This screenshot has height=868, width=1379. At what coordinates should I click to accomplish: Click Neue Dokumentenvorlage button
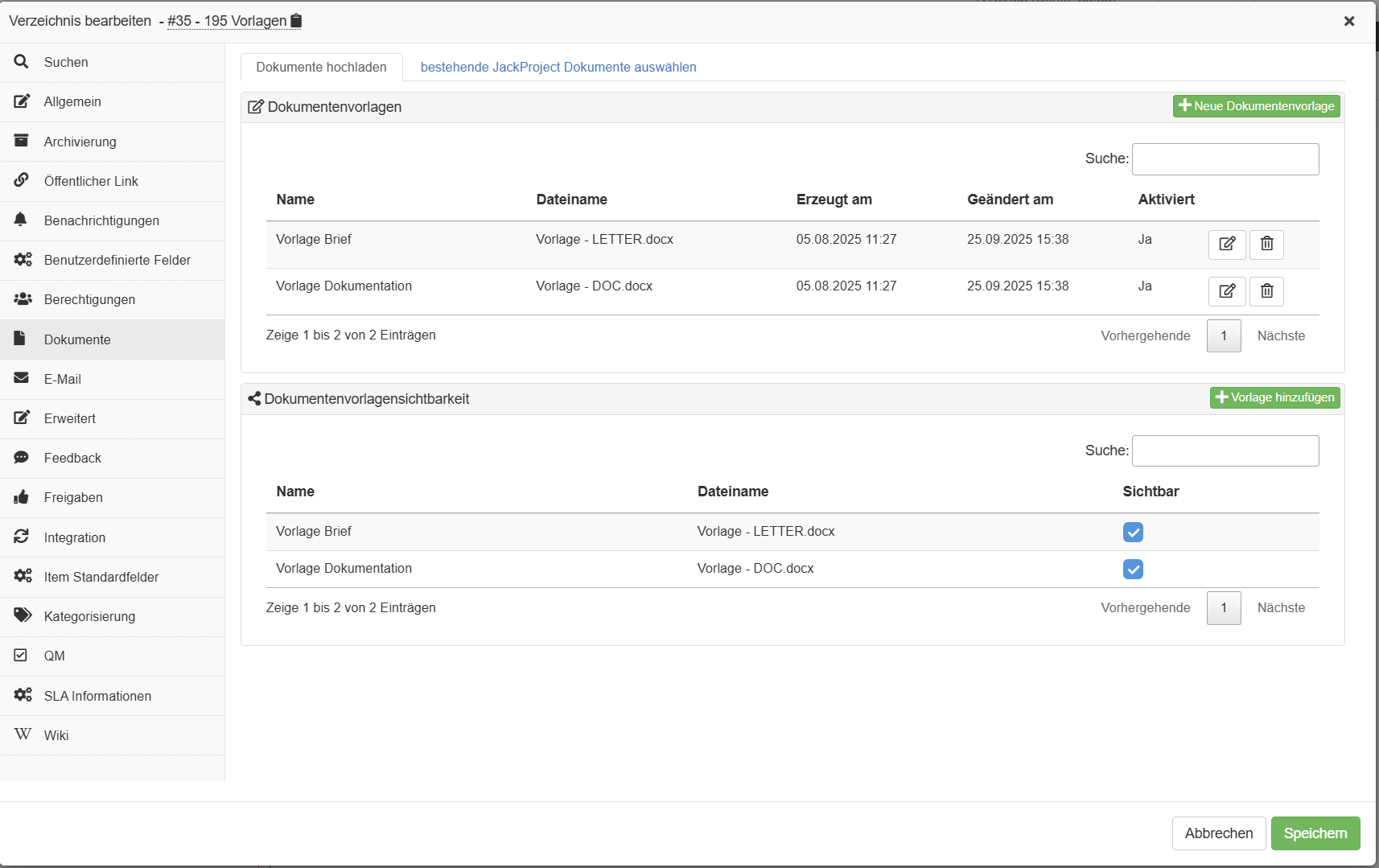pos(1256,106)
